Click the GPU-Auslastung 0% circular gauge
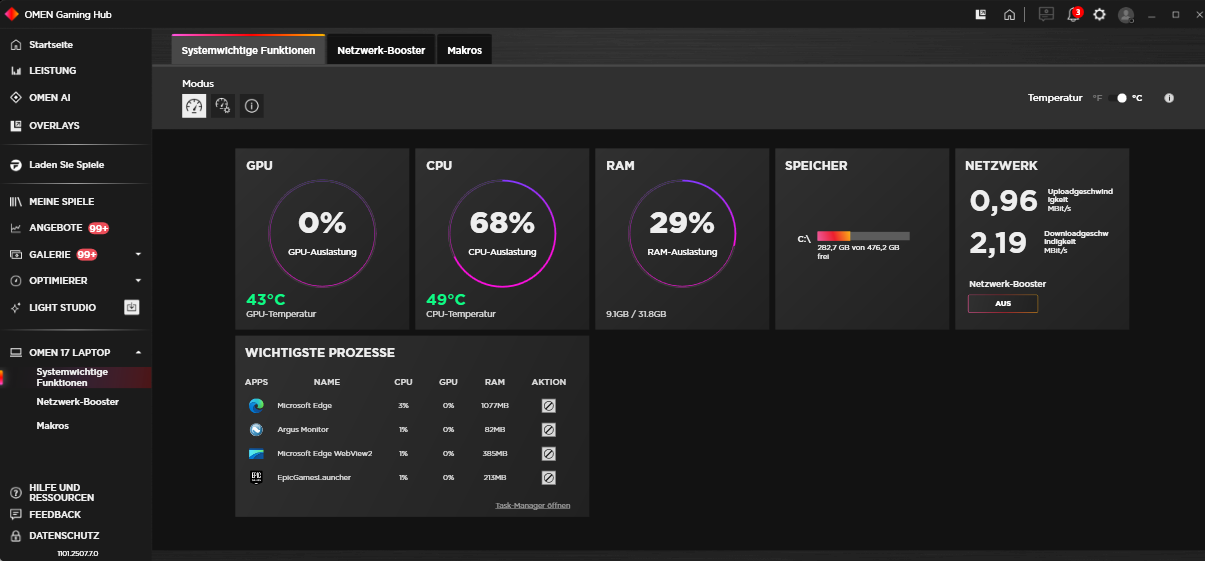The image size is (1205, 561). (x=322, y=233)
